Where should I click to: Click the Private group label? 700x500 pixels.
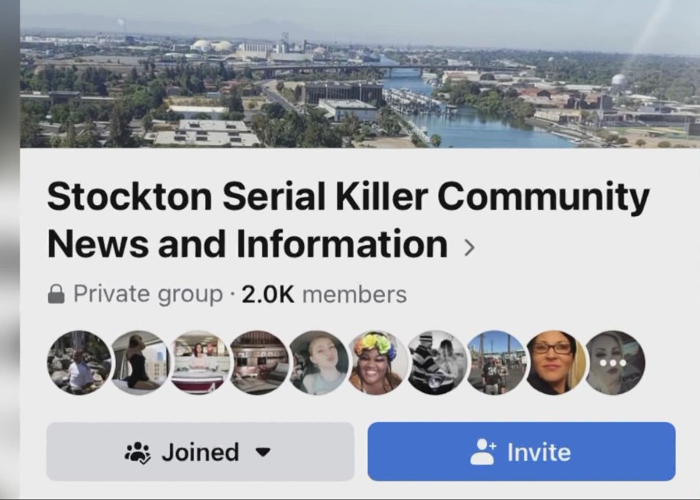point(148,294)
